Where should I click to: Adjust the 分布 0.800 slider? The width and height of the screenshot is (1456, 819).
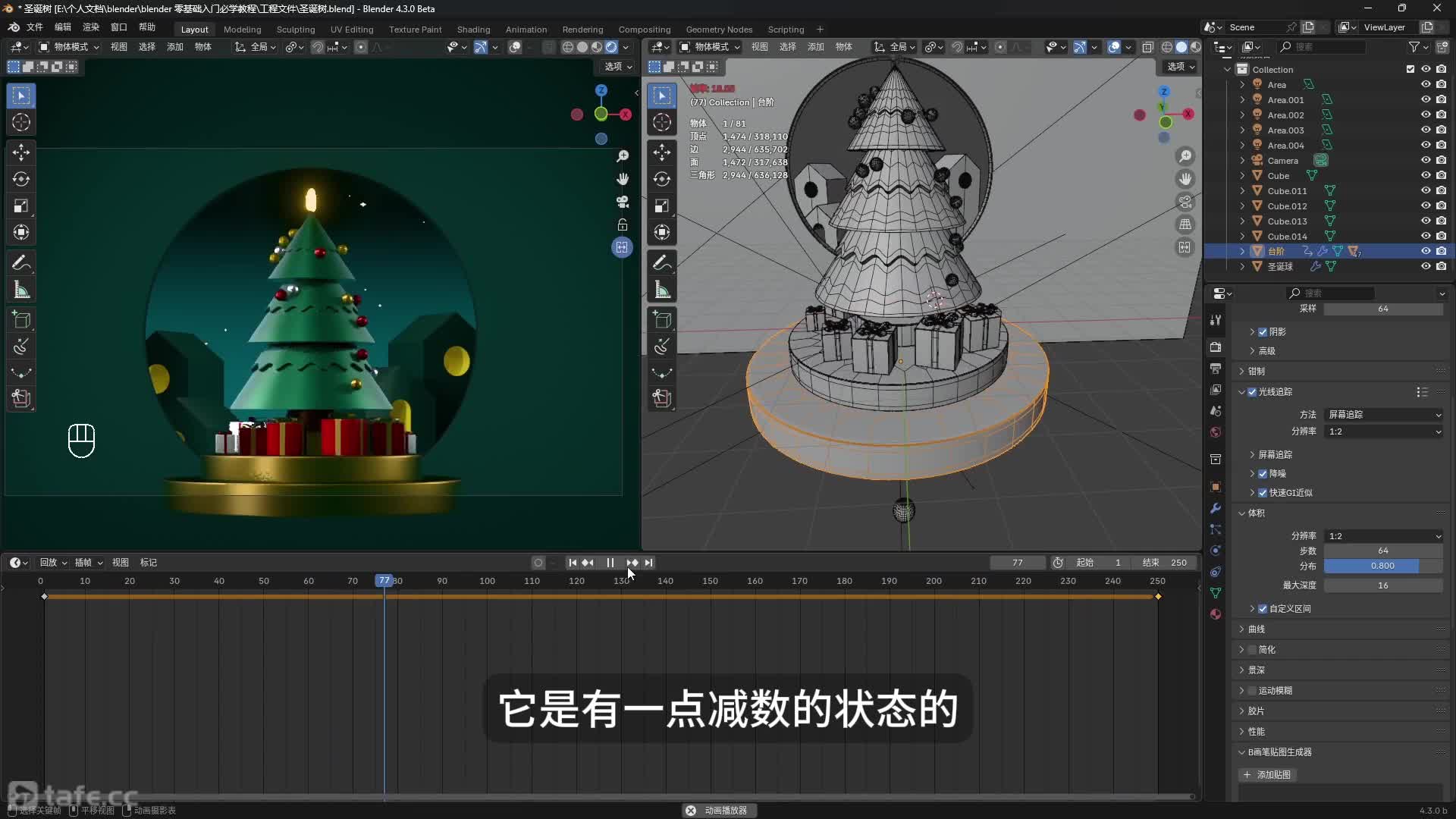click(1382, 566)
